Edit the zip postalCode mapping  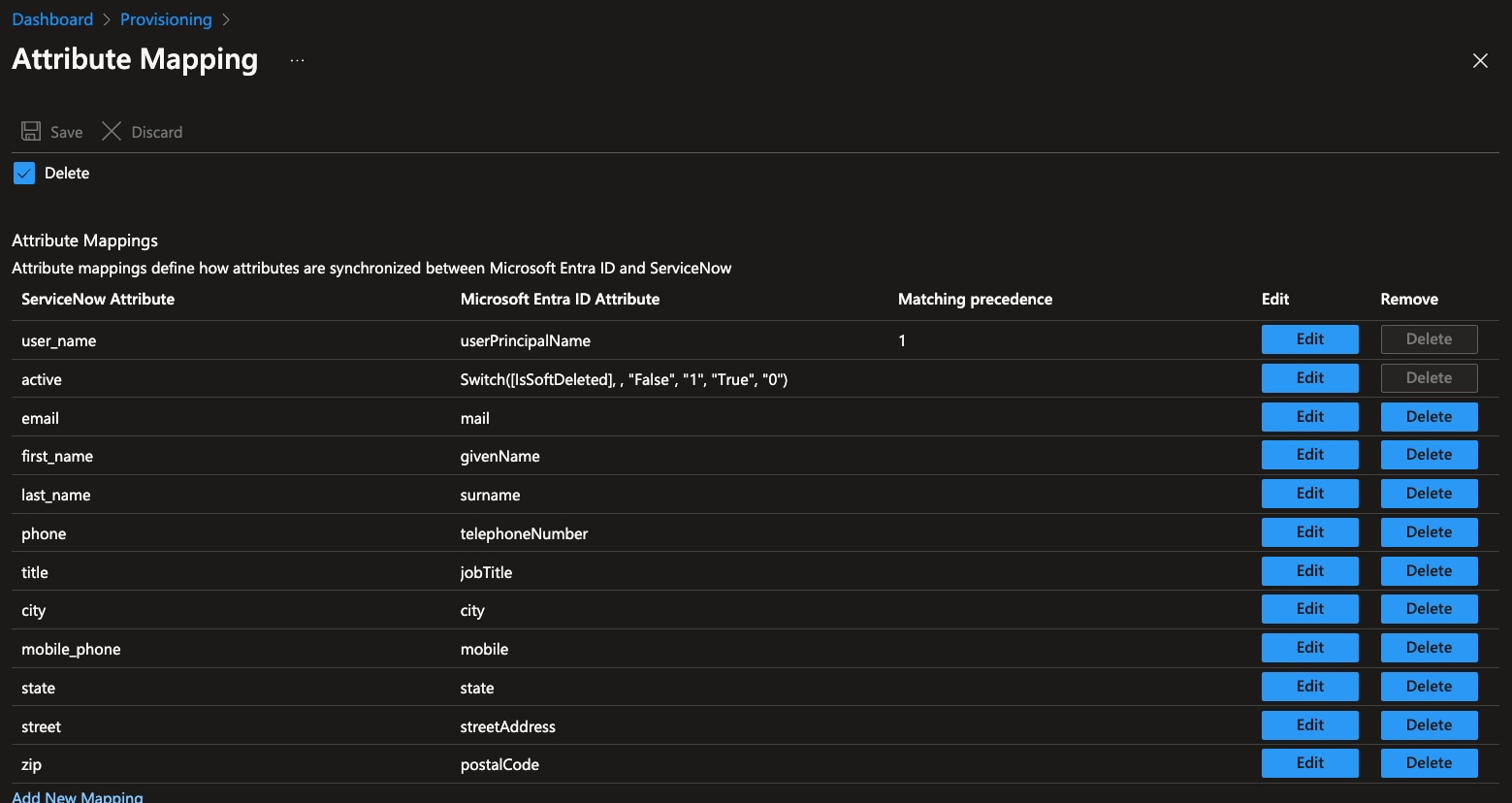[1309, 763]
